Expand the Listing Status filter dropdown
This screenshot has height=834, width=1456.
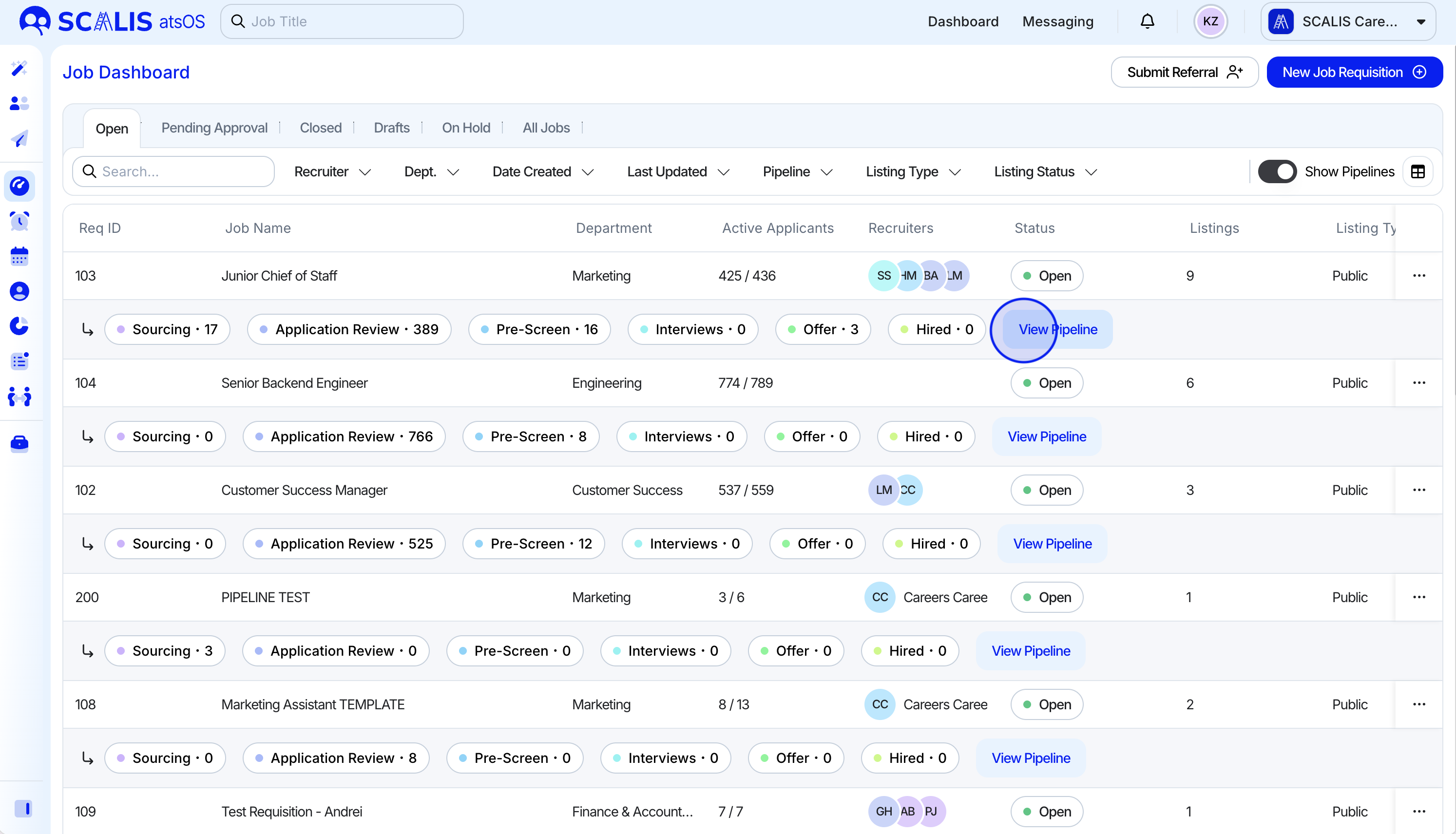click(1045, 172)
